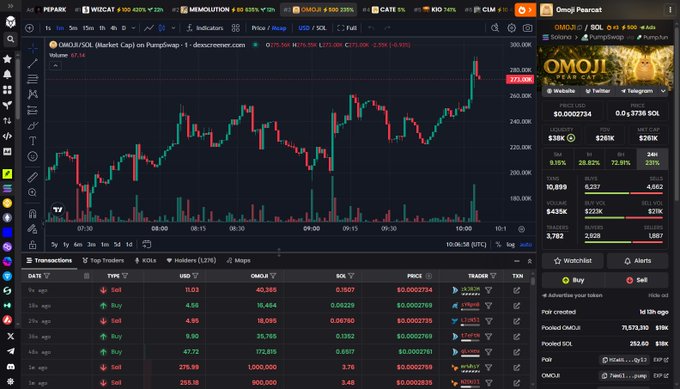Open the multicharts grid icon in sidebar
Image resolution: width=680 pixels, height=389 pixels.
pyautogui.click(x=7, y=90)
